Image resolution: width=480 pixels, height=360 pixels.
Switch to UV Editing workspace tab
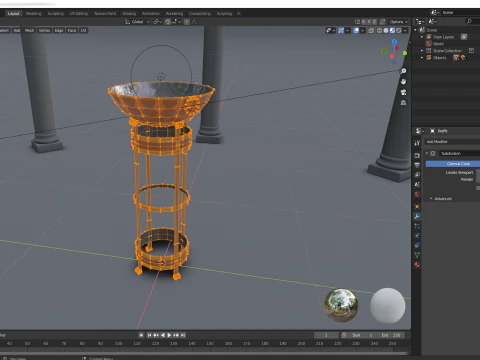point(79,14)
